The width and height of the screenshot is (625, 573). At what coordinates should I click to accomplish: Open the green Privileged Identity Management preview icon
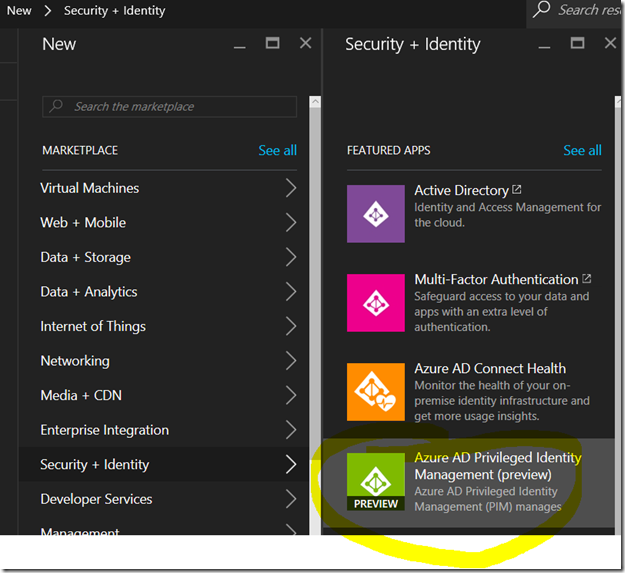pyautogui.click(x=376, y=481)
